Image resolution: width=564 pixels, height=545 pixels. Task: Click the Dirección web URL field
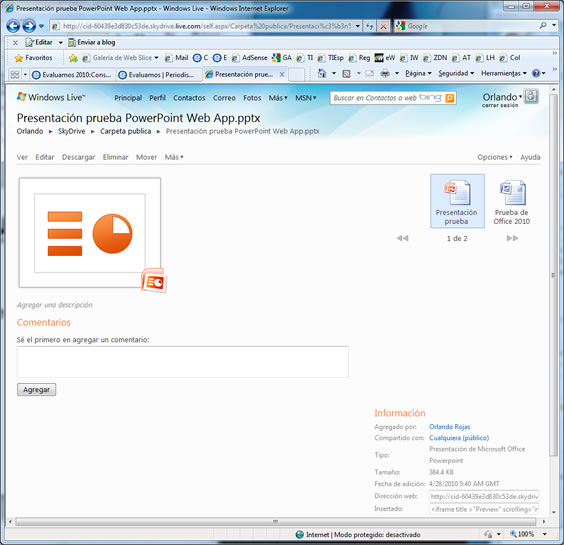coord(484,496)
